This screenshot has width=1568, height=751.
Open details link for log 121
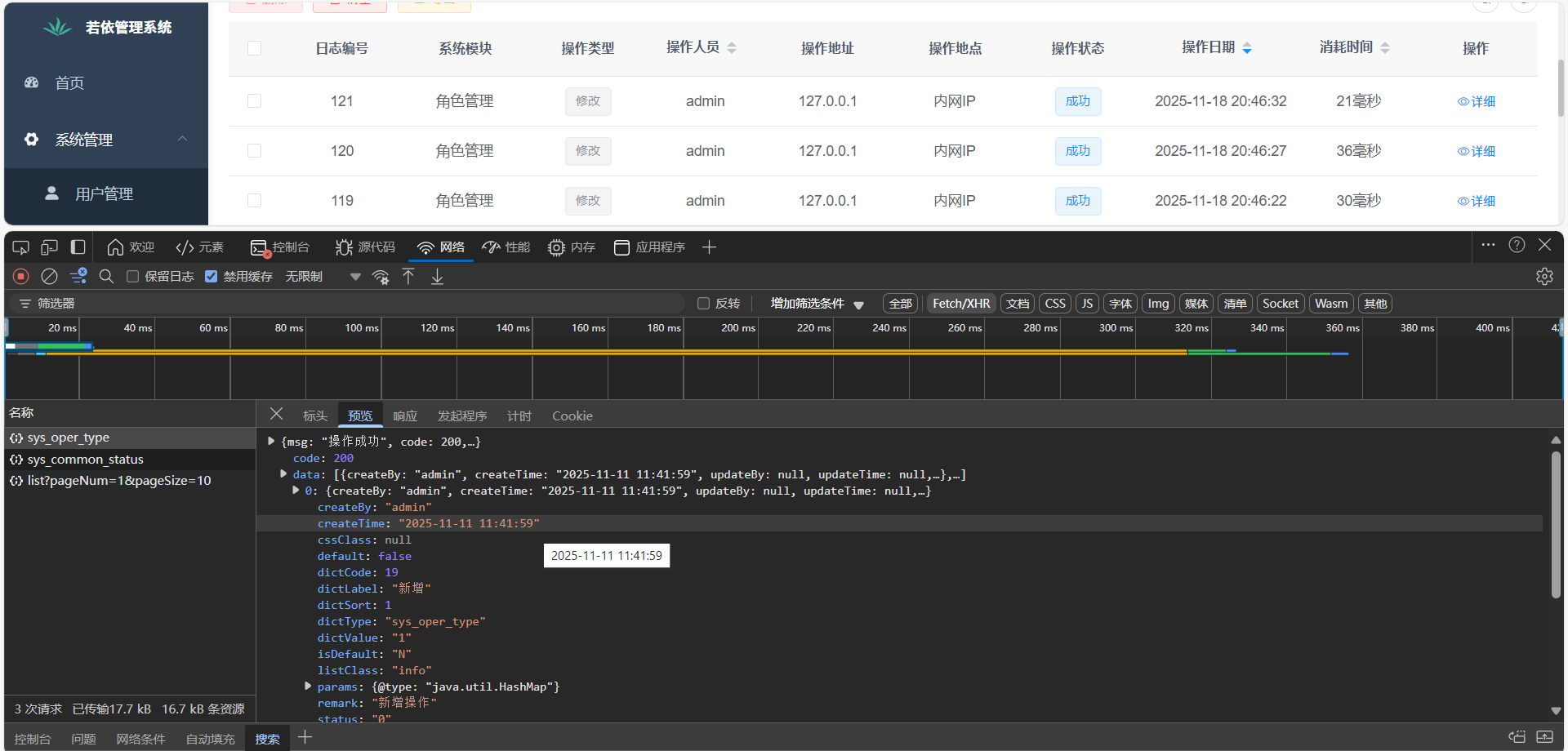[x=1477, y=101]
